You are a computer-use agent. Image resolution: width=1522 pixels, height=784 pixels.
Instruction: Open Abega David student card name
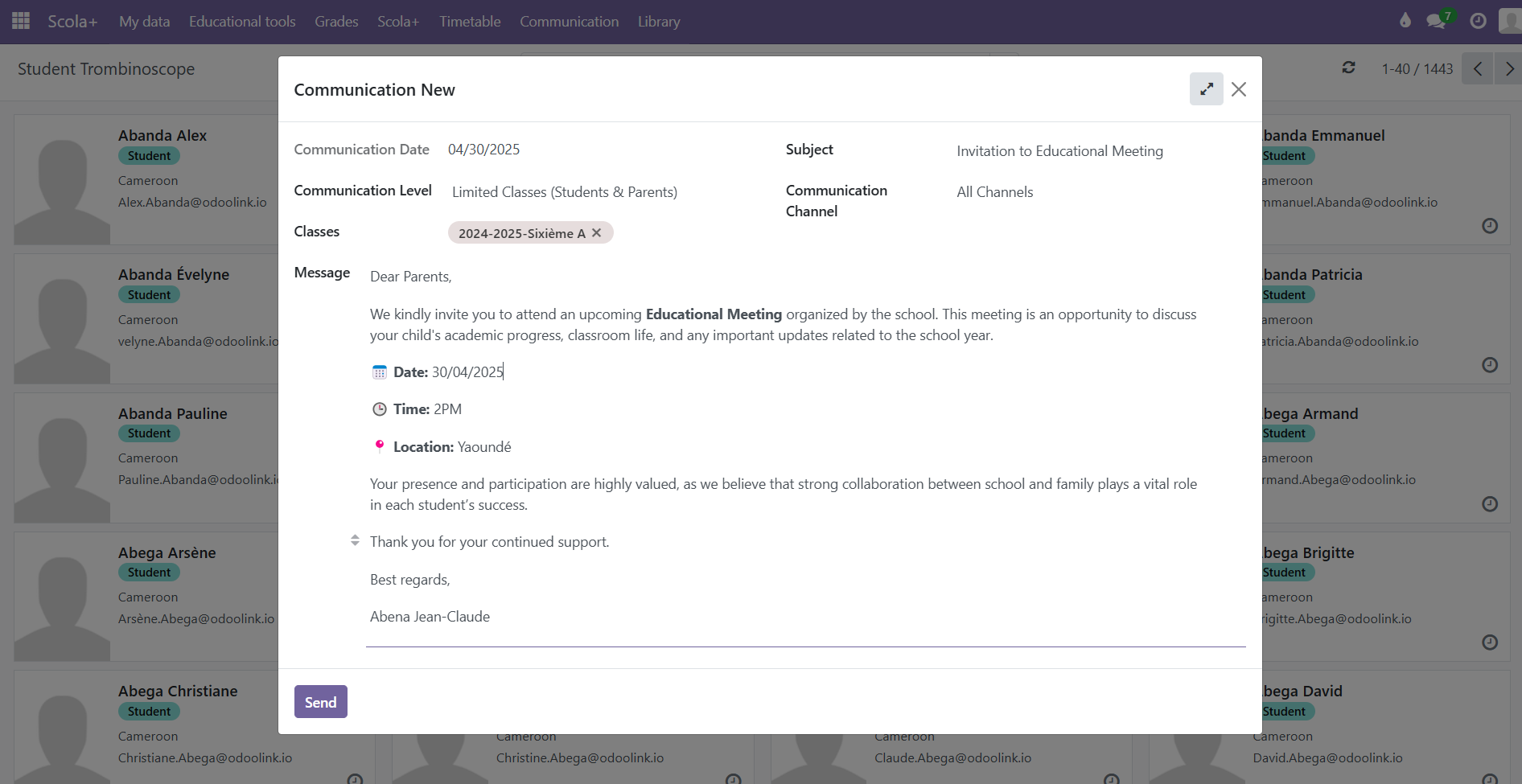pyautogui.click(x=1302, y=692)
